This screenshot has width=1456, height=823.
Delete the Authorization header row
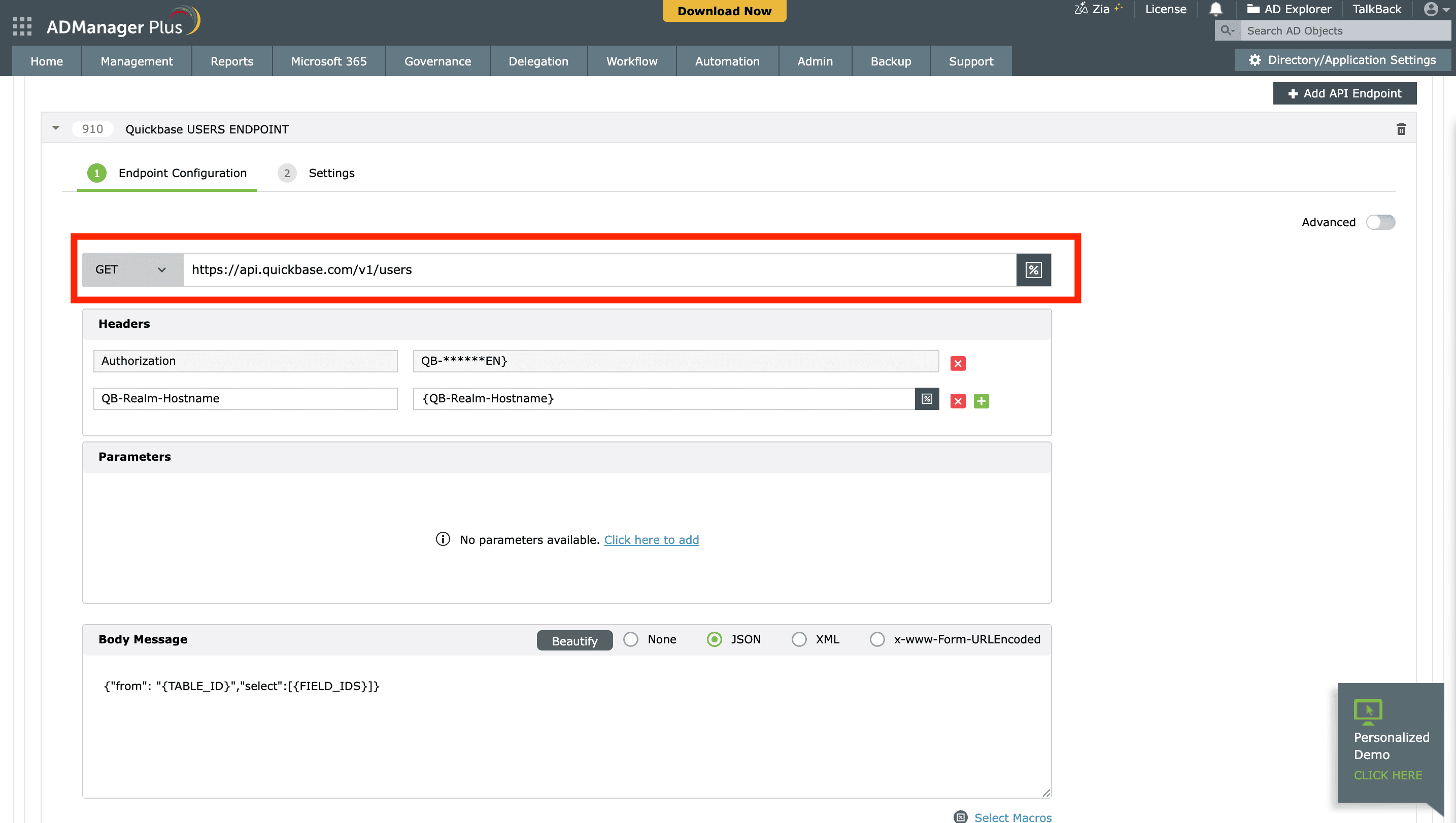(x=958, y=363)
